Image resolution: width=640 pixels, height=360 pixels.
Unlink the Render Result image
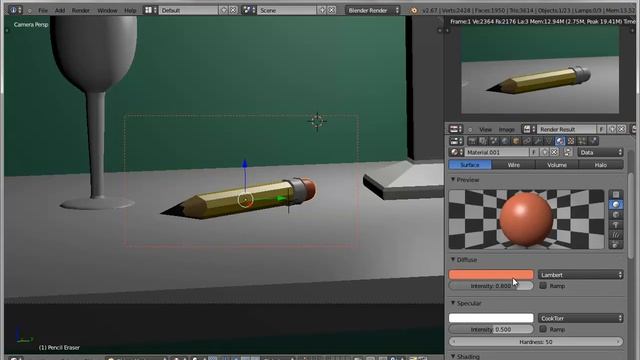pyautogui.click(x=621, y=129)
